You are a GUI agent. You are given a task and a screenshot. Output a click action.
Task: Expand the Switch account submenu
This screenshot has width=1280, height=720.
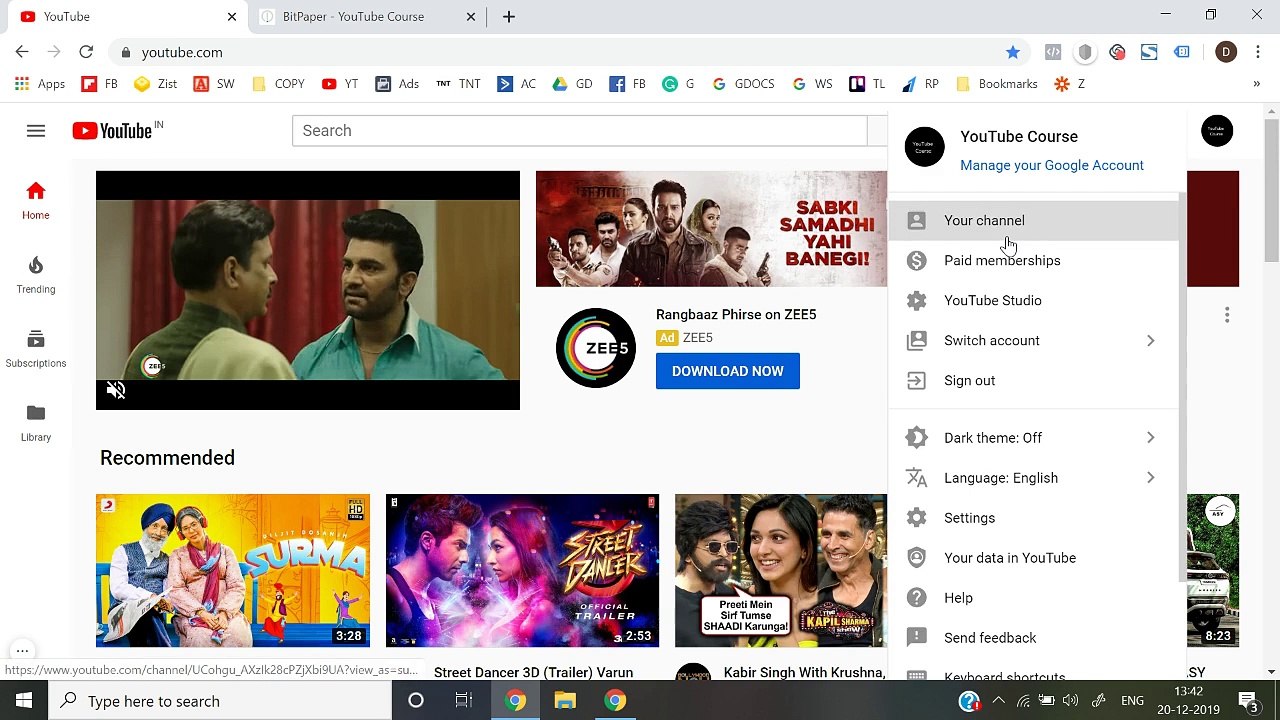[1033, 341]
